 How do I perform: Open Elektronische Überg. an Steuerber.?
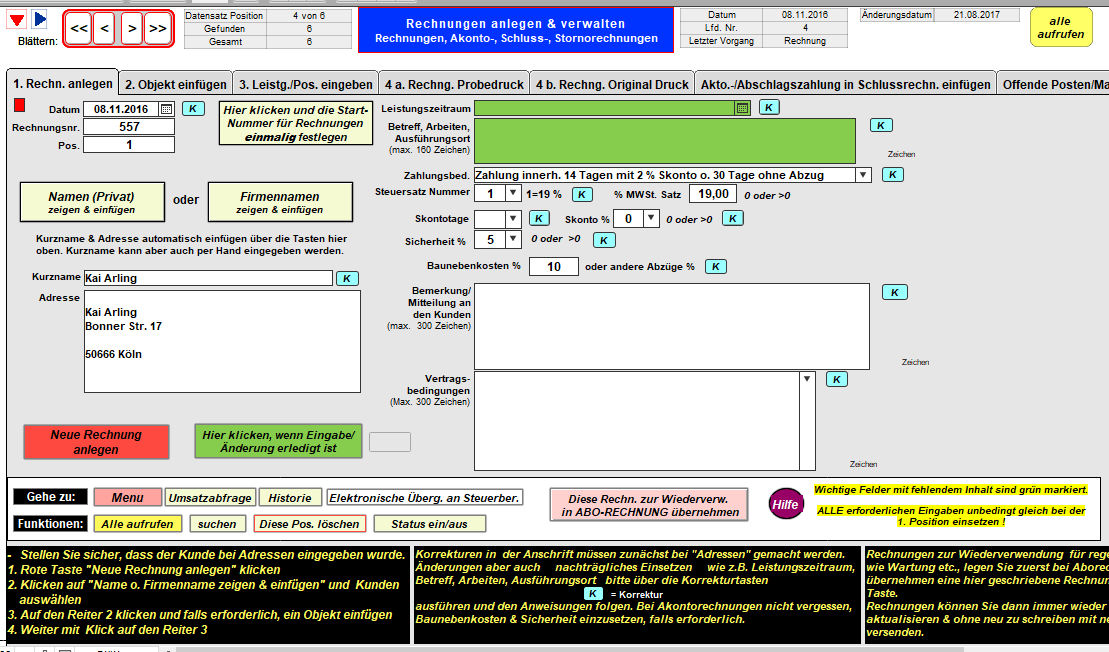424,498
